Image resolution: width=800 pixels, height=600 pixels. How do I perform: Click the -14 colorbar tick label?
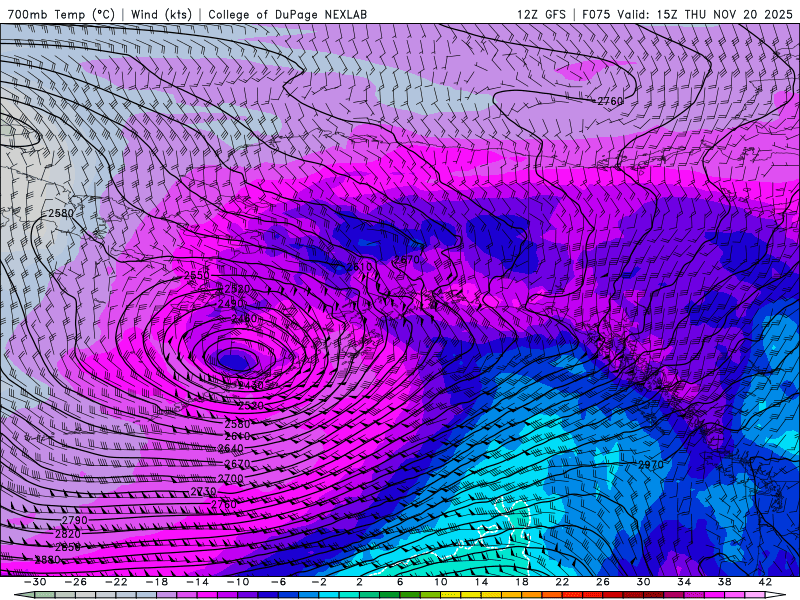[x=197, y=582]
